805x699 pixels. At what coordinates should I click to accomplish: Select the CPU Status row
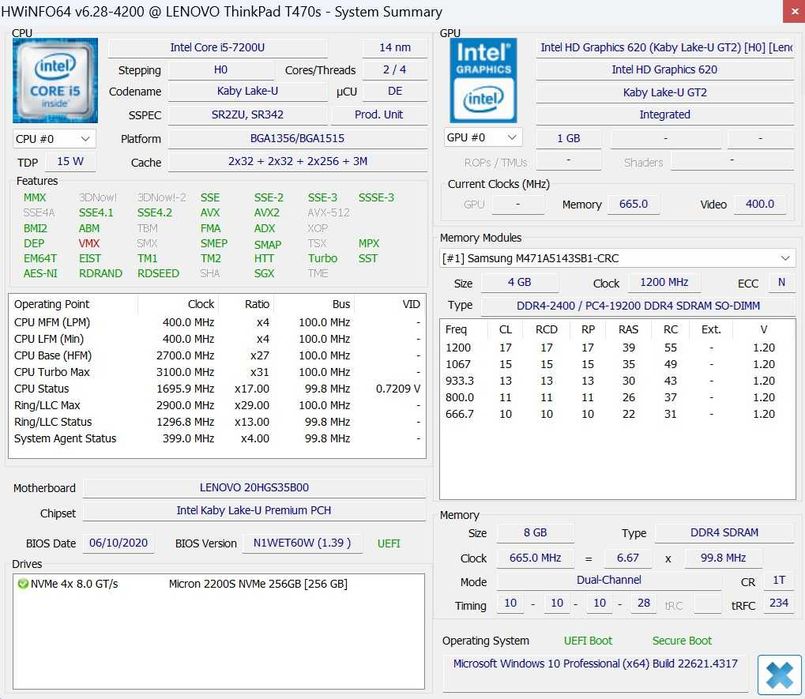point(217,389)
